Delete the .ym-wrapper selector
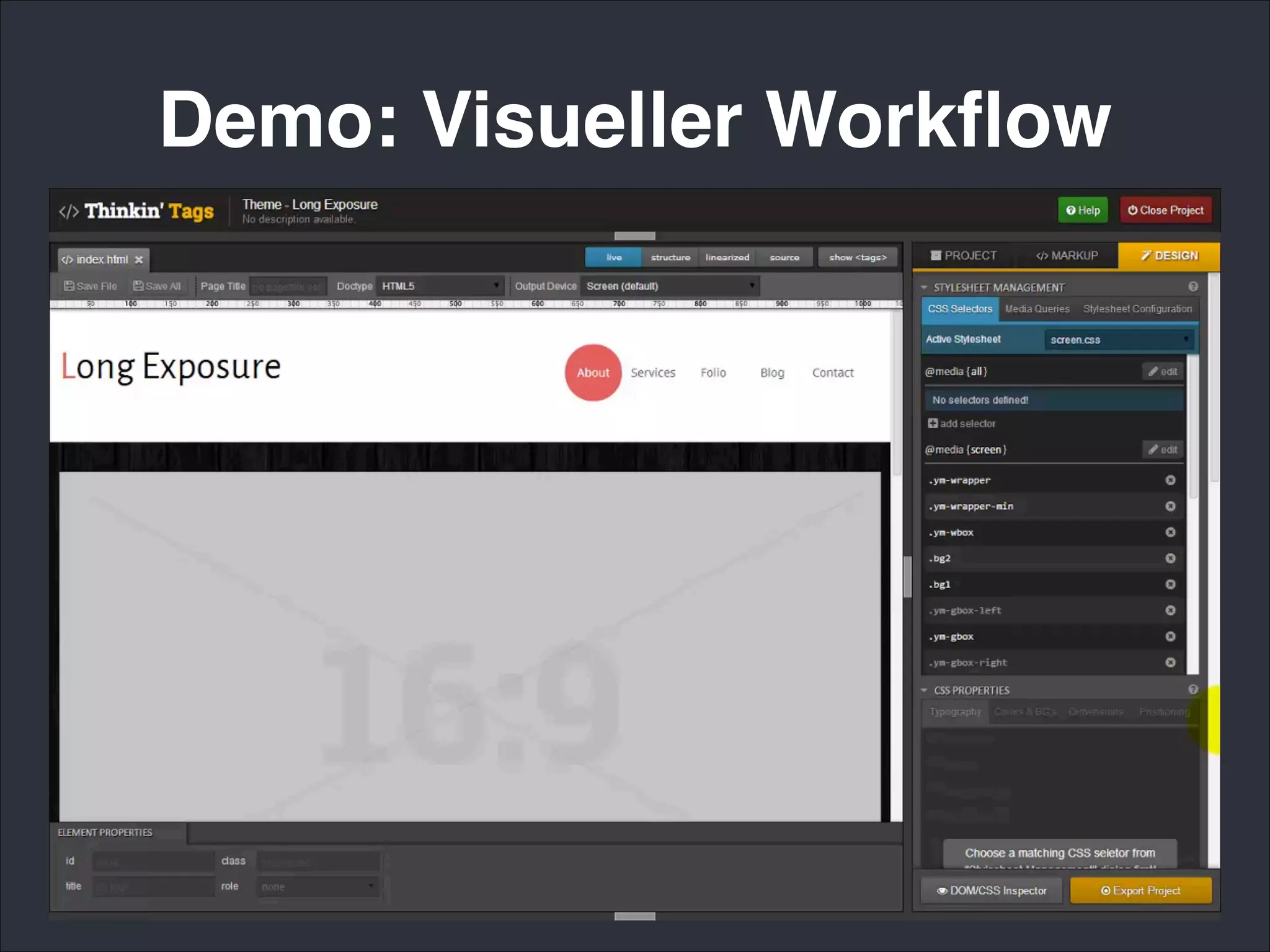Image resolution: width=1270 pixels, height=952 pixels. click(1170, 480)
